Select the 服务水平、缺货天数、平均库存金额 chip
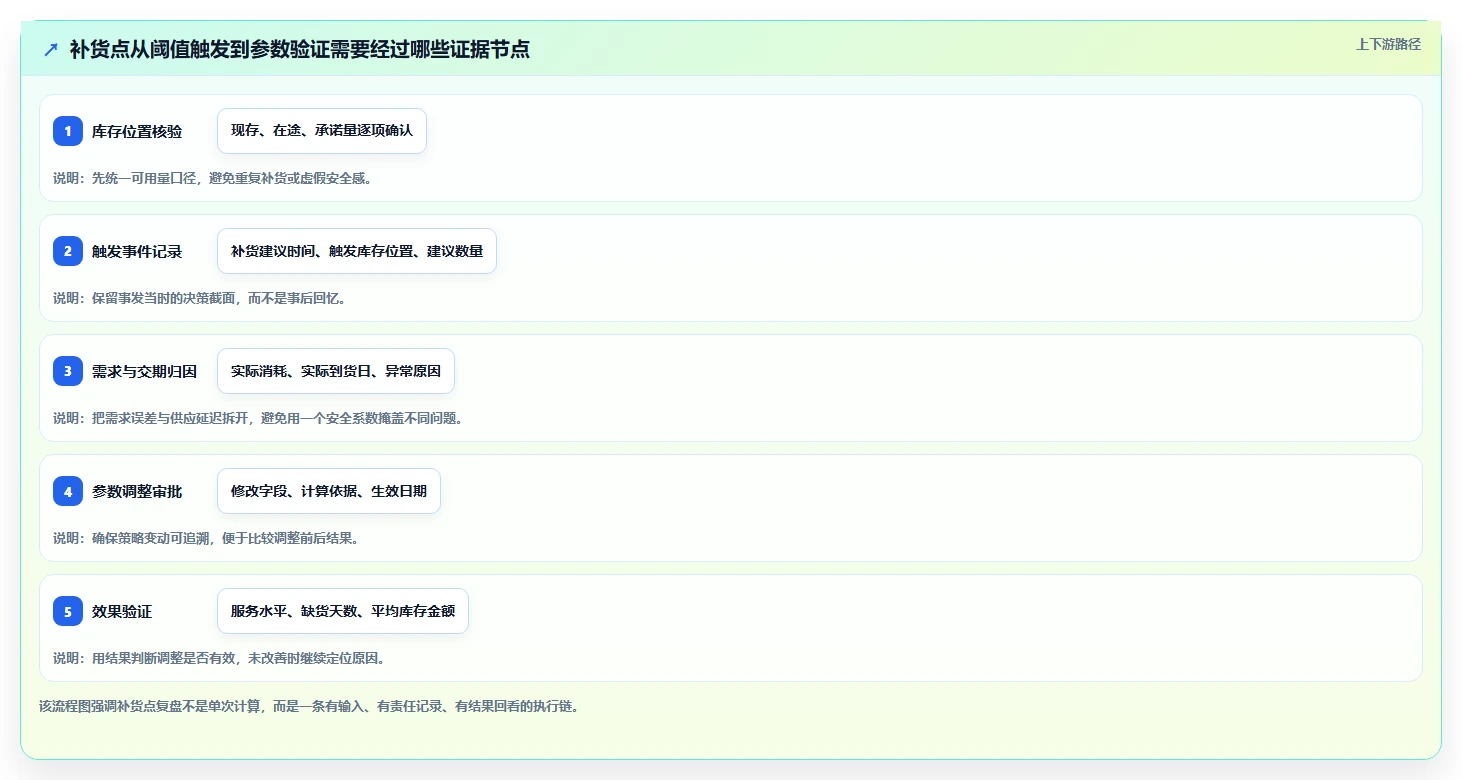1462x780 pixels. 343,611
